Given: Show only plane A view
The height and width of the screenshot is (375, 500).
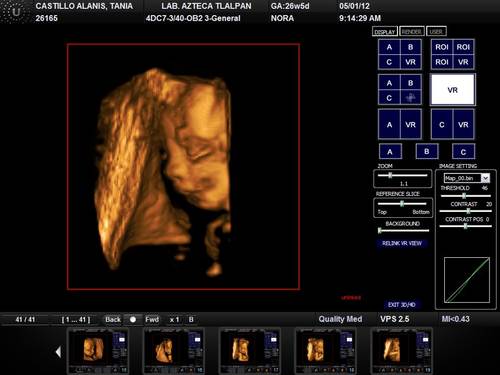Looking at the screenshot, I should coord(390,152).
